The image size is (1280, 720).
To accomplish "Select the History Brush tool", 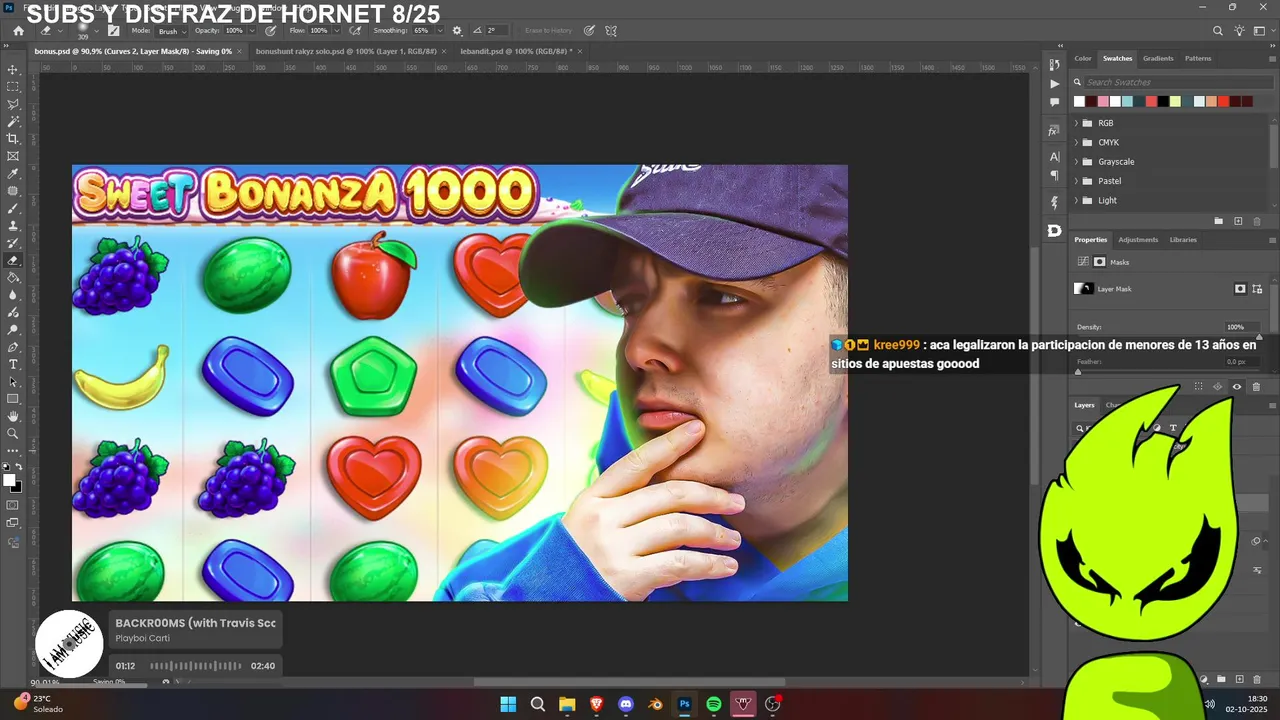I will click(x=13, y=243).
